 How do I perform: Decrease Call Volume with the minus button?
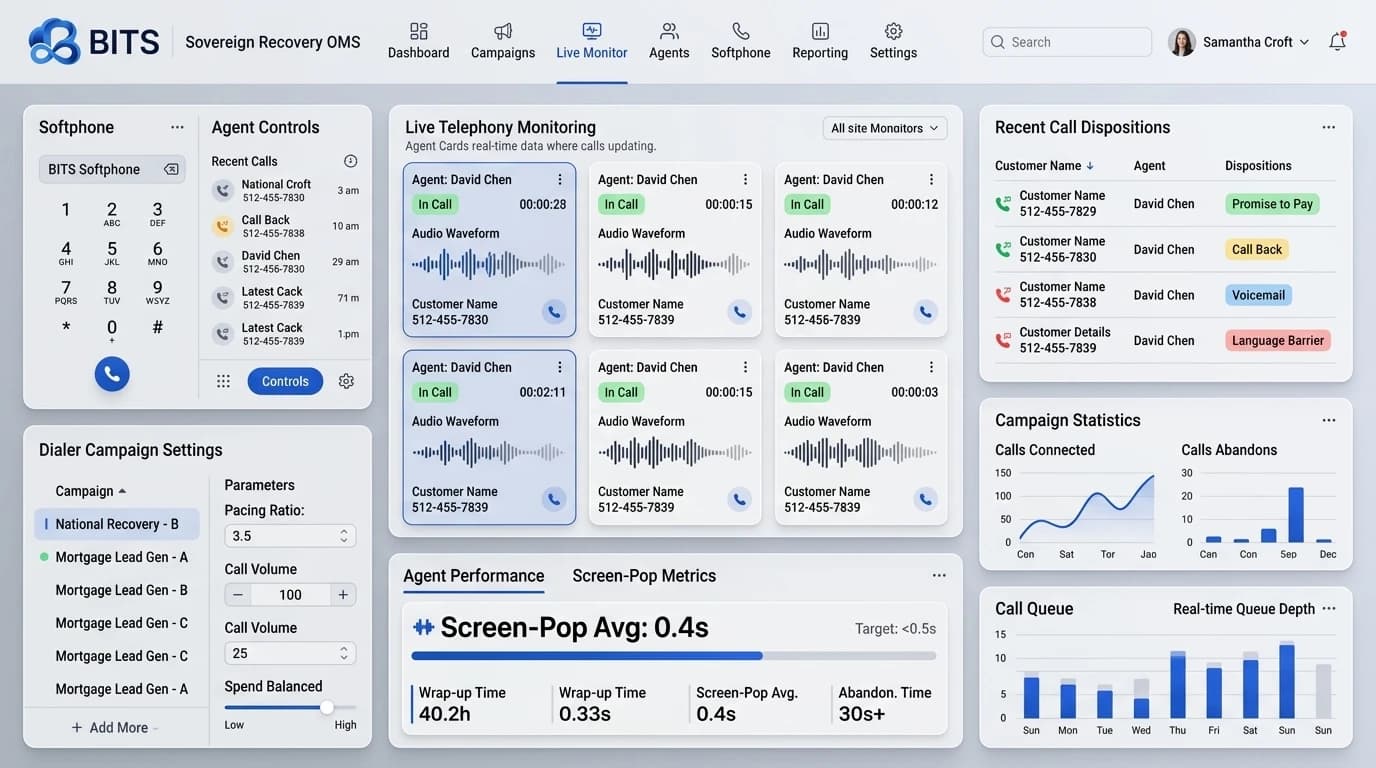[238, 595]
